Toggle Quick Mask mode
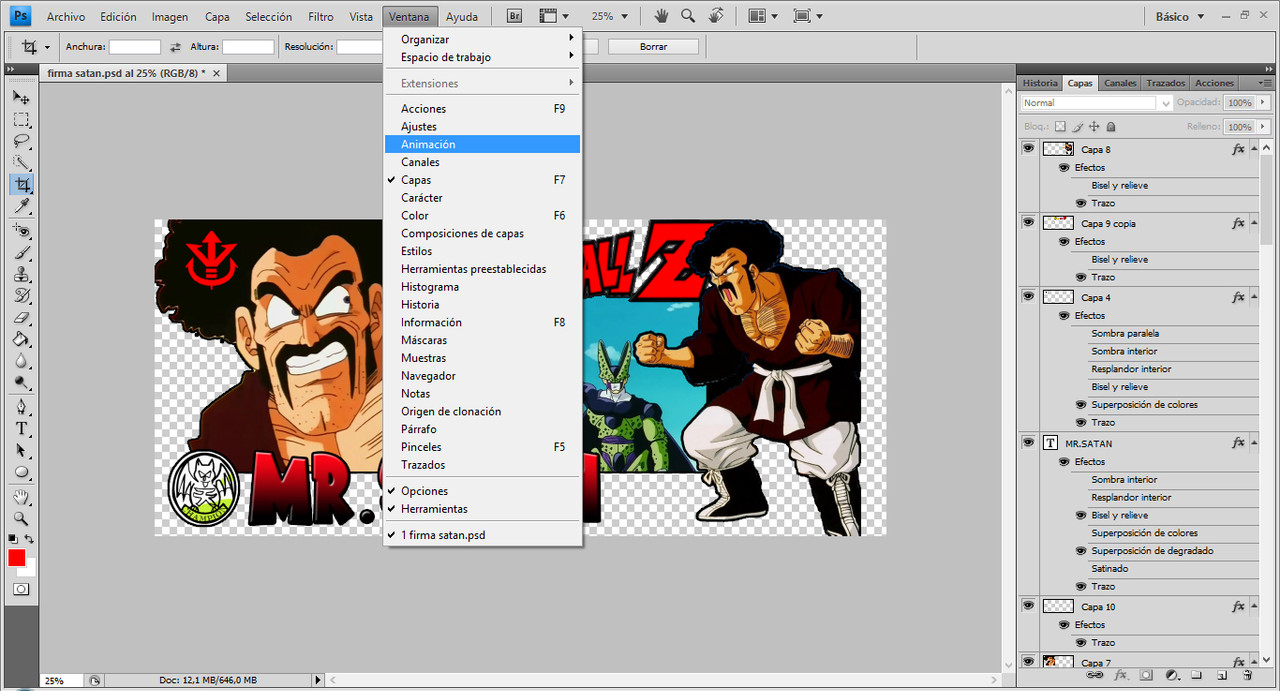The height and width of the screenshot is (691, 1280). tap(21, 590)
